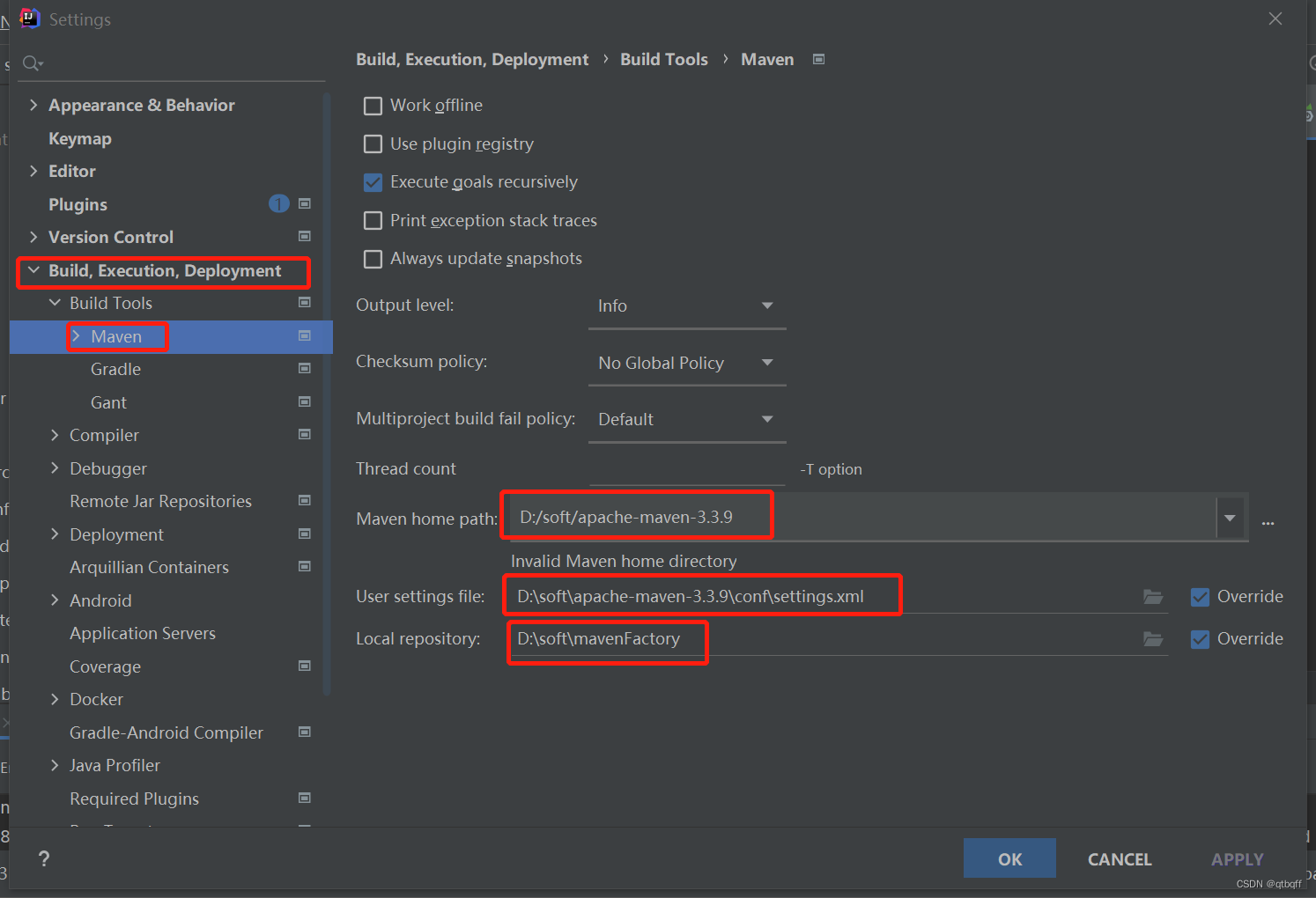The height and width of the screenshot is (898, 1316).
Task: Collapse Build, Execution, Deployment section
Action: [x=33, y=270]
